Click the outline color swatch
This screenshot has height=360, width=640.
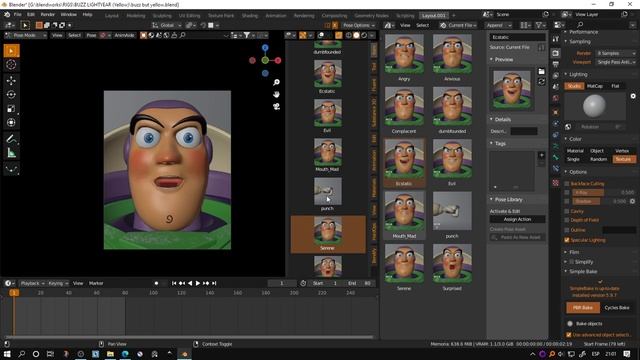click(x=619, y=230)
